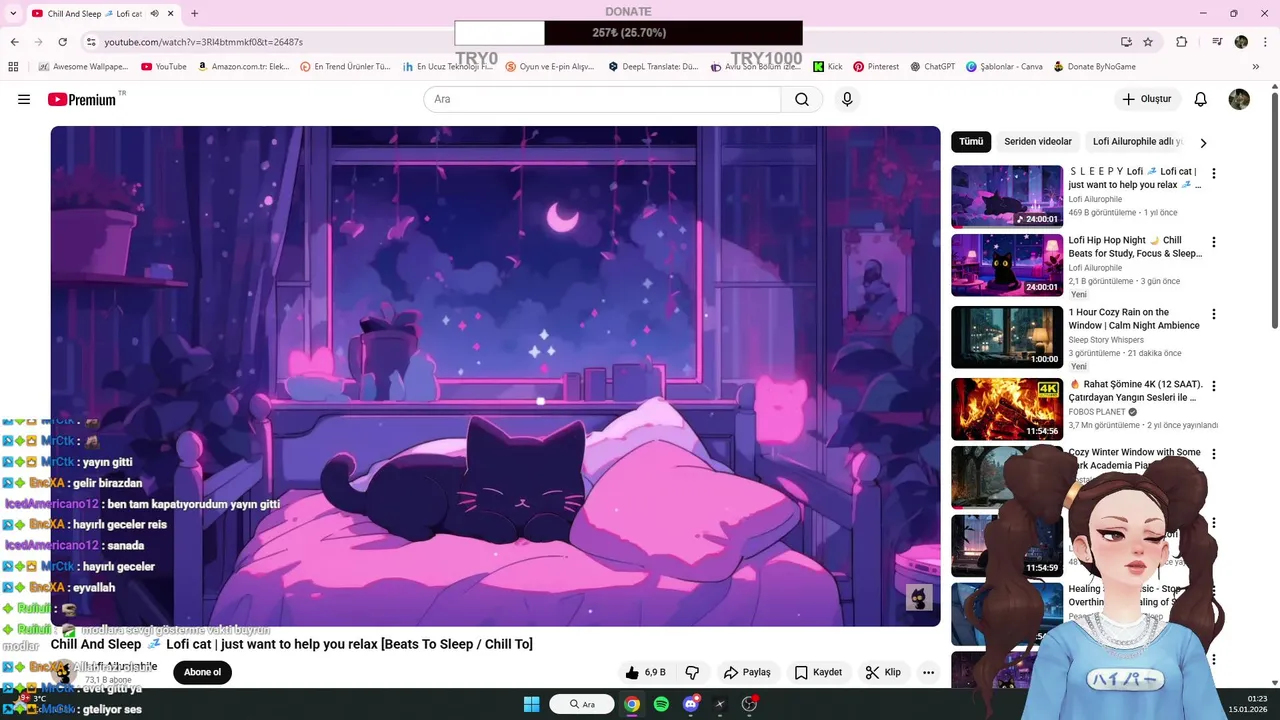This screenshot has height=720, width=1280.
Task: Go back with the browser back arrow
Action: (x=14, y=42)
